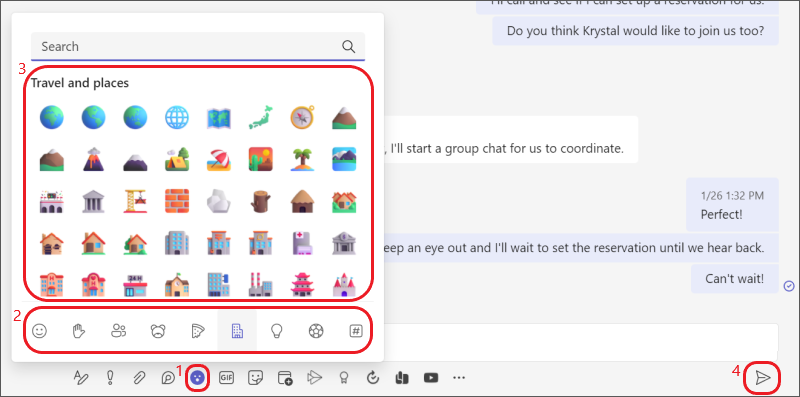Viewport: 800px width, 397px height.
Task: Switch to the Activities soccer ball category
Action: (x=316, y=331)
